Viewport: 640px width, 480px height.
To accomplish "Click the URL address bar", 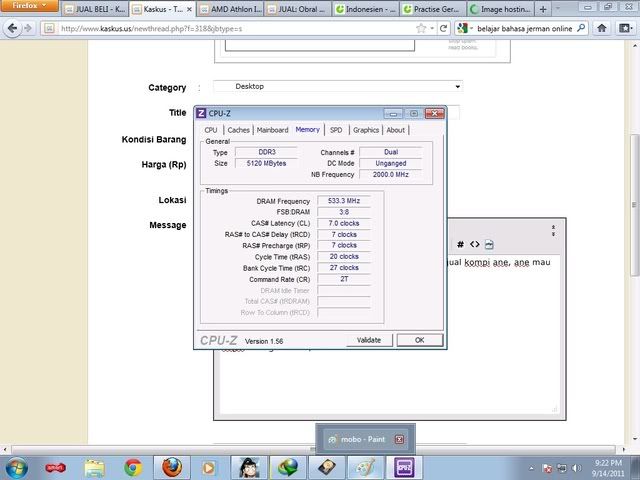I will tap(235, 29).
